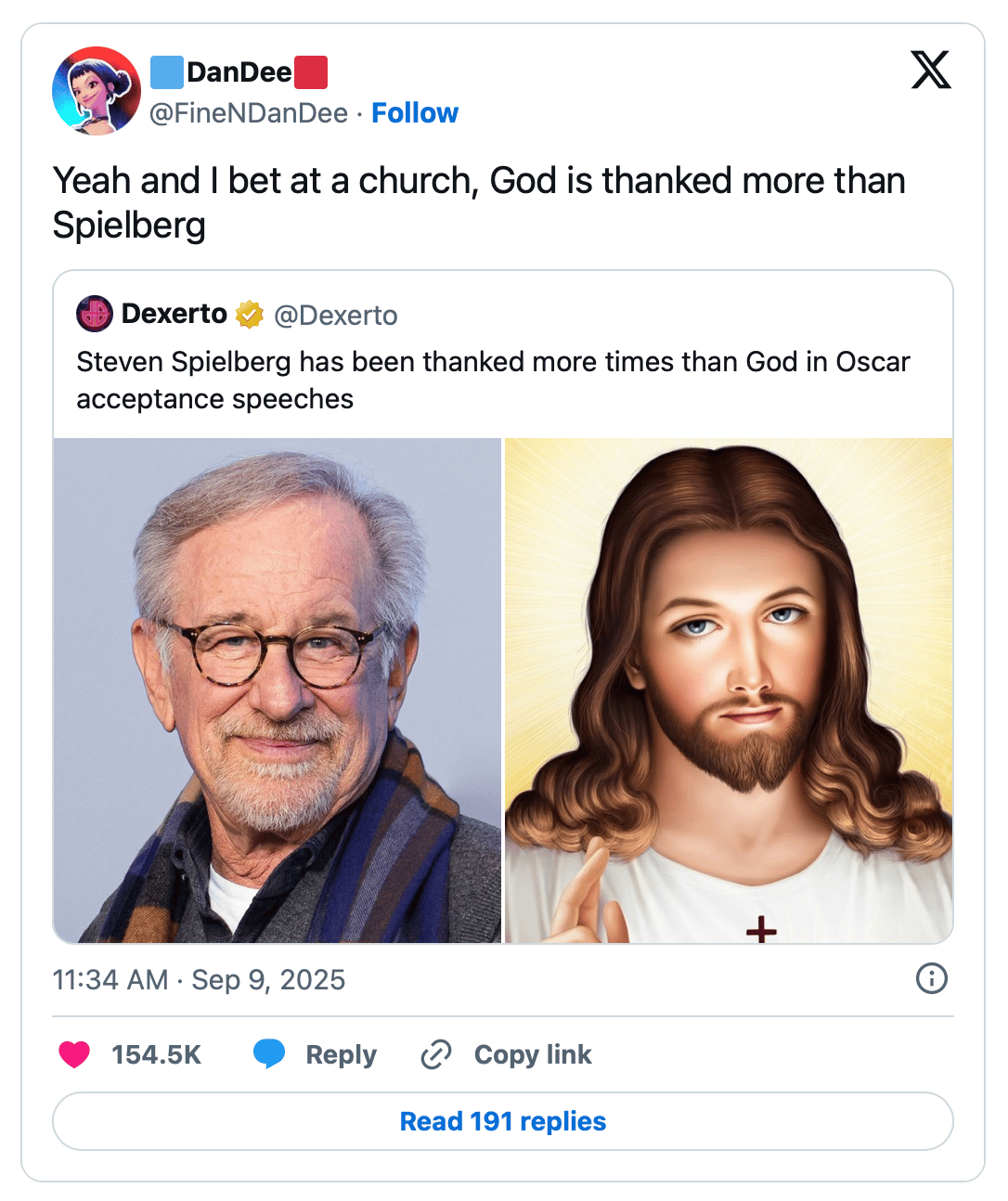Click the Dexerto display name
The height and width of the screenshot is (1201, 1008).
click(x=174, y=314)
